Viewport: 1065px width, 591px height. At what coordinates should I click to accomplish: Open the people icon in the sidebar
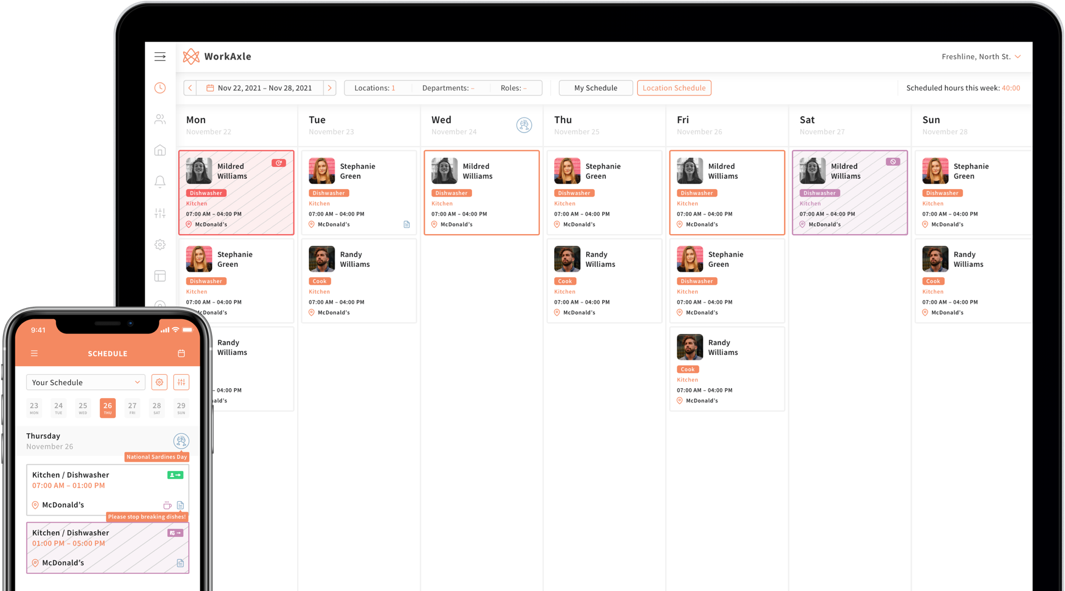point(160,119)
